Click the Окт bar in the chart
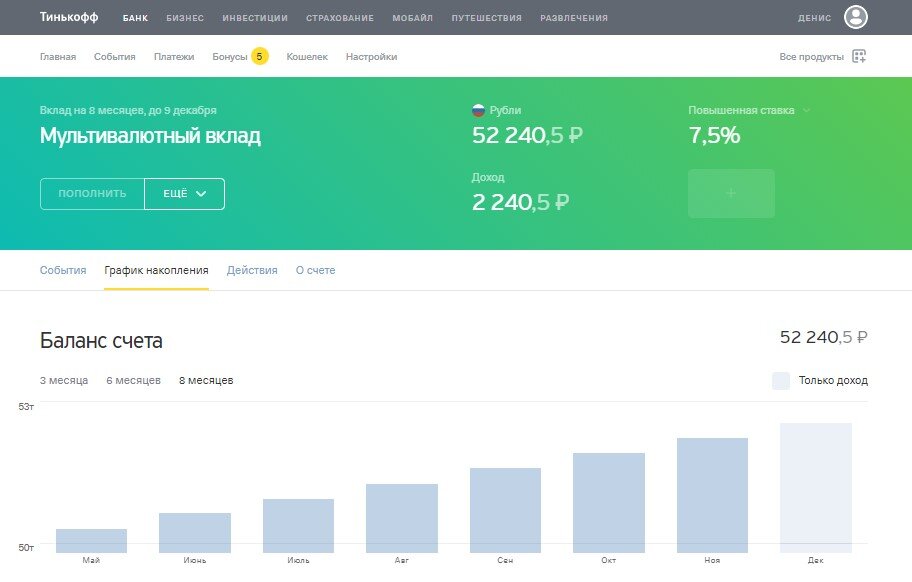The width and height of the screenshot is (912, 582). coord(609,503)
